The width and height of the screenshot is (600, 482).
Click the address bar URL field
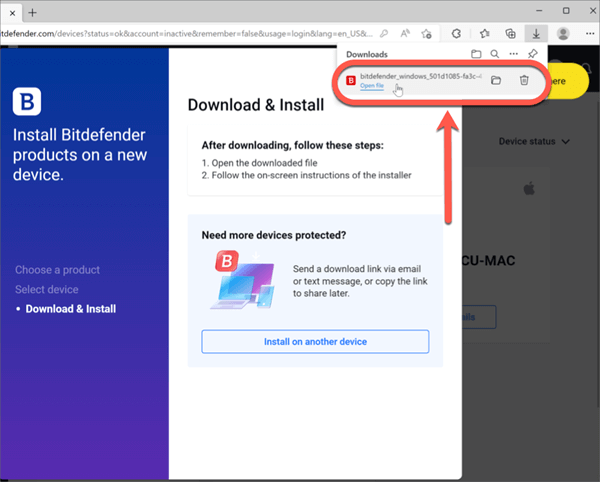click(180, 33)
